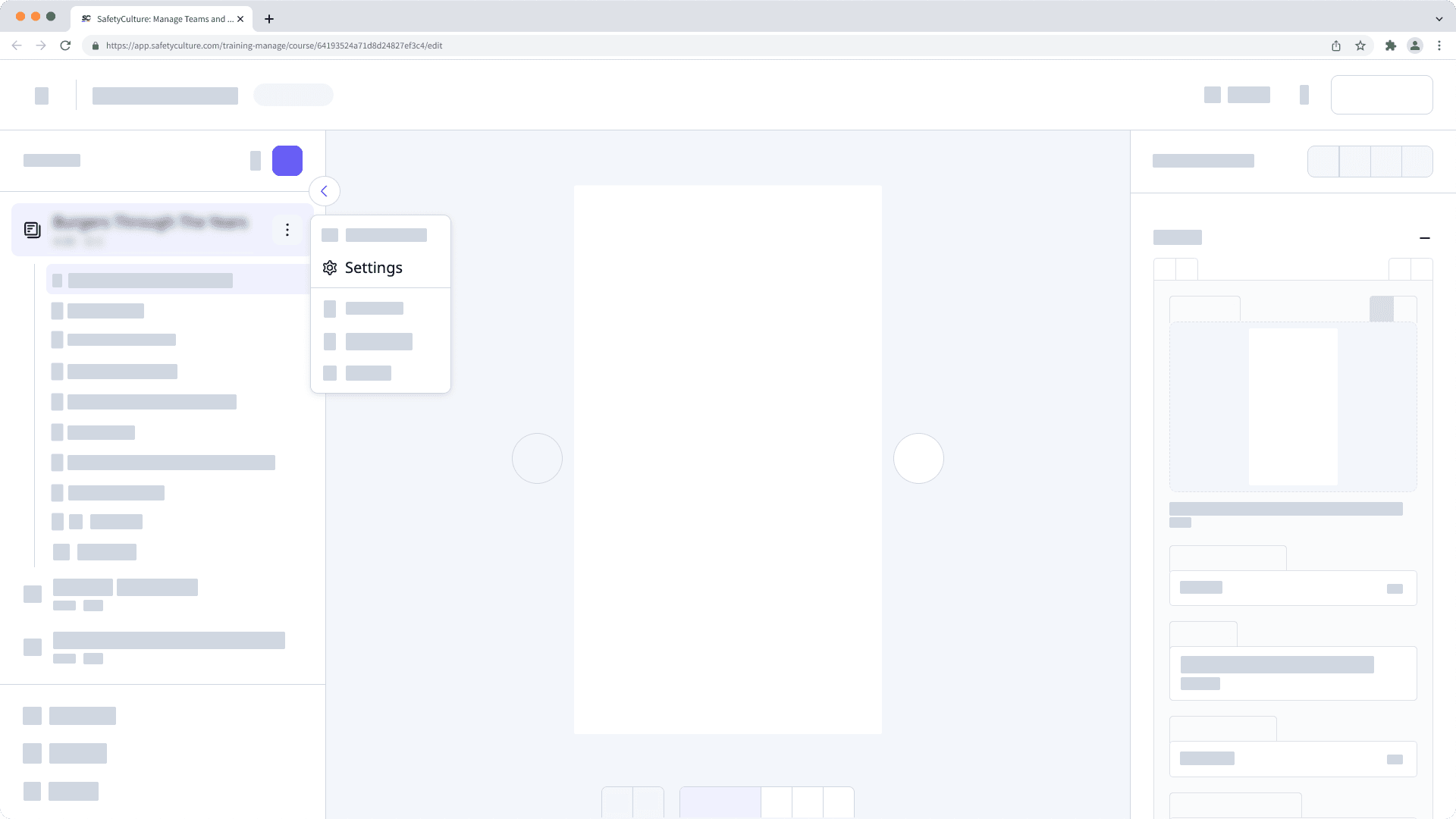1456x819 pixels.
Task: Click the SafetyCulture favicon on the open tab
Action: pos(85,19)
